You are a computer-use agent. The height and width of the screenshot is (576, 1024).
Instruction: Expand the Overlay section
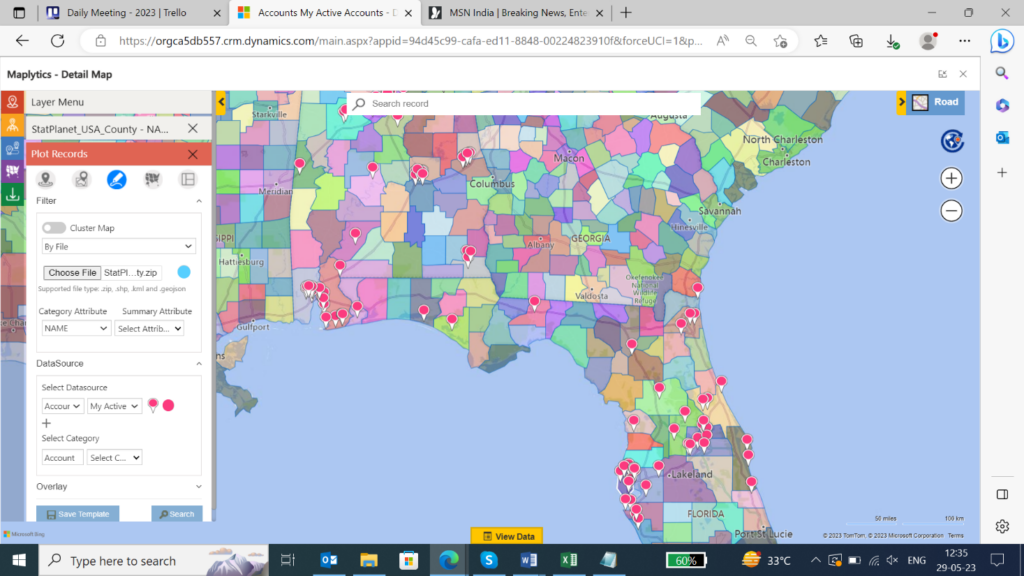(x=198, y=487)
